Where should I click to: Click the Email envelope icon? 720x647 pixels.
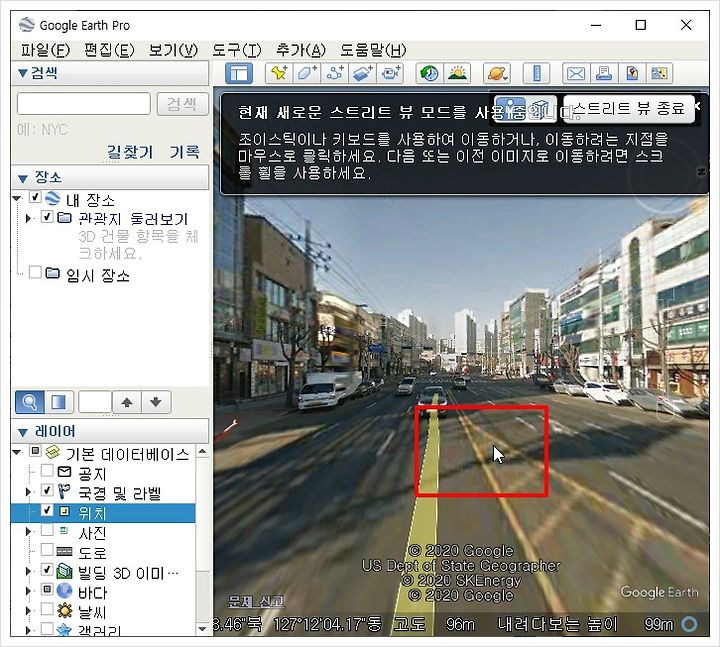(576, 73)
